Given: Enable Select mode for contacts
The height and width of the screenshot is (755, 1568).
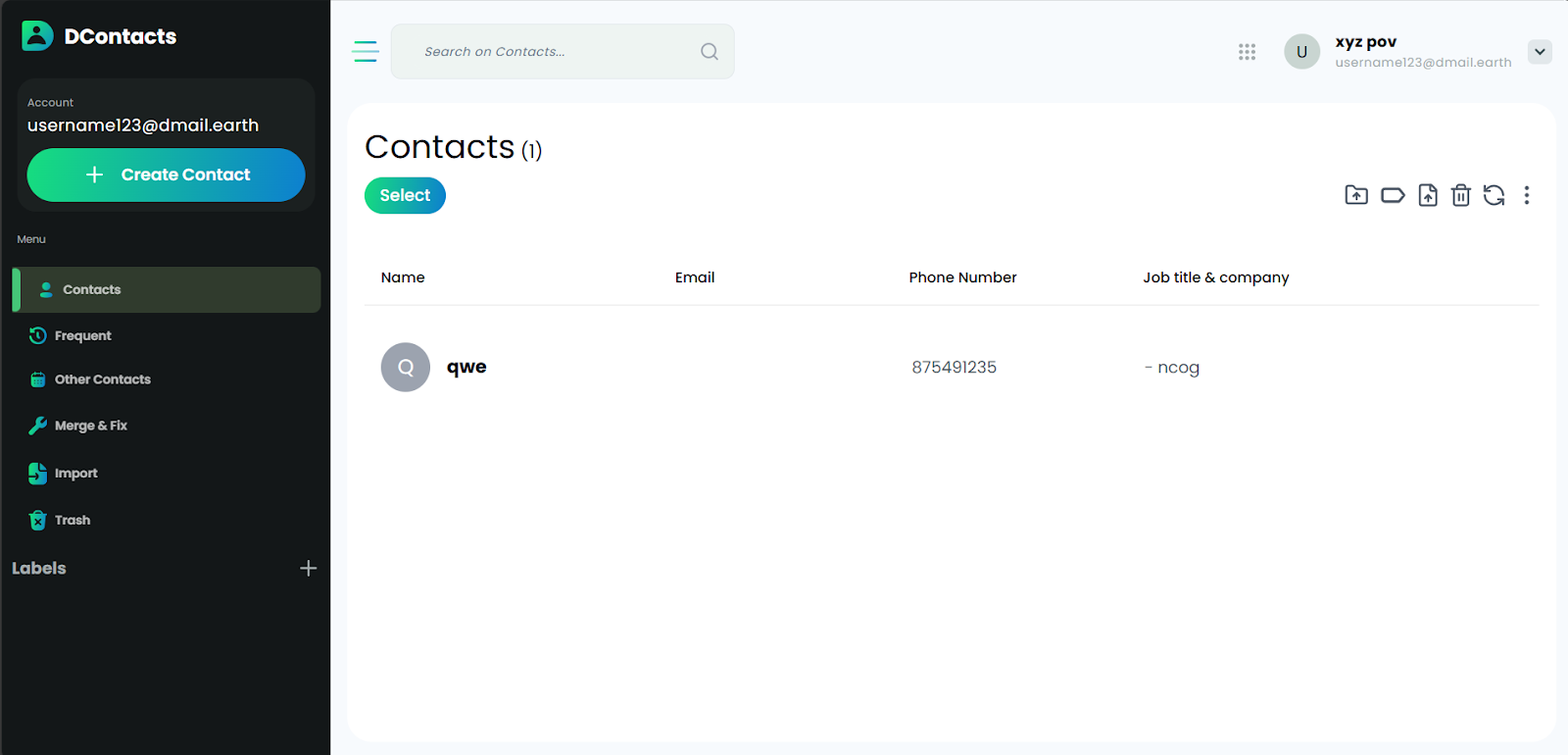Looking at the screenshot, I should 404,195.
